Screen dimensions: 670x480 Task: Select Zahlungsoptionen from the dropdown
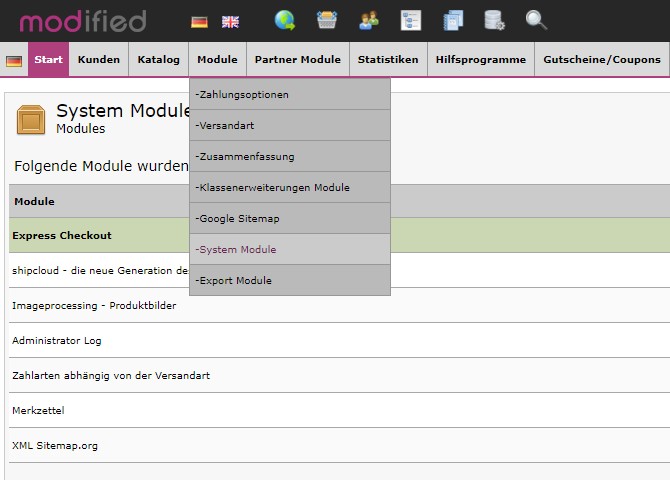tap(290, 94)
